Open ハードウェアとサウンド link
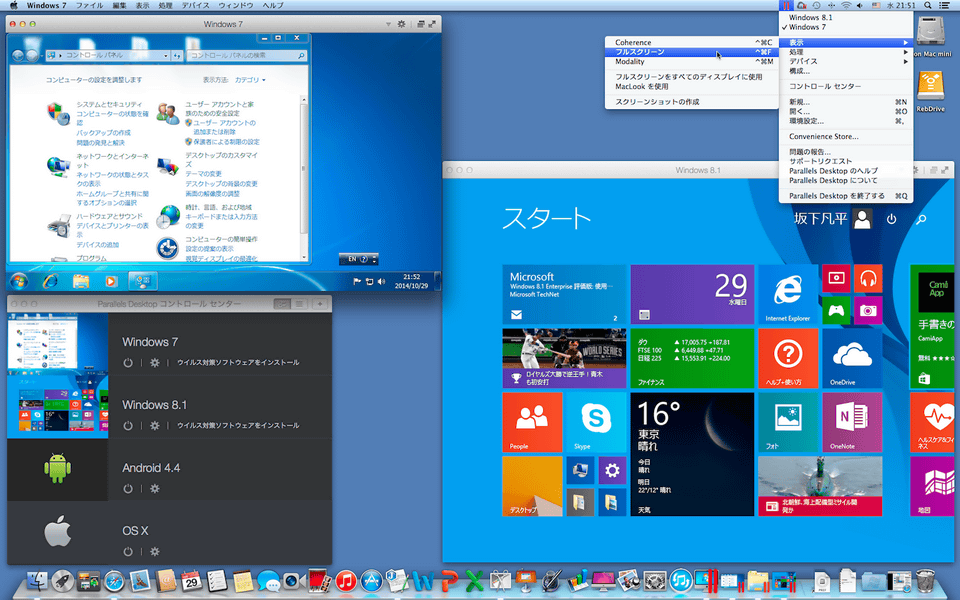 tap(109, 216)
